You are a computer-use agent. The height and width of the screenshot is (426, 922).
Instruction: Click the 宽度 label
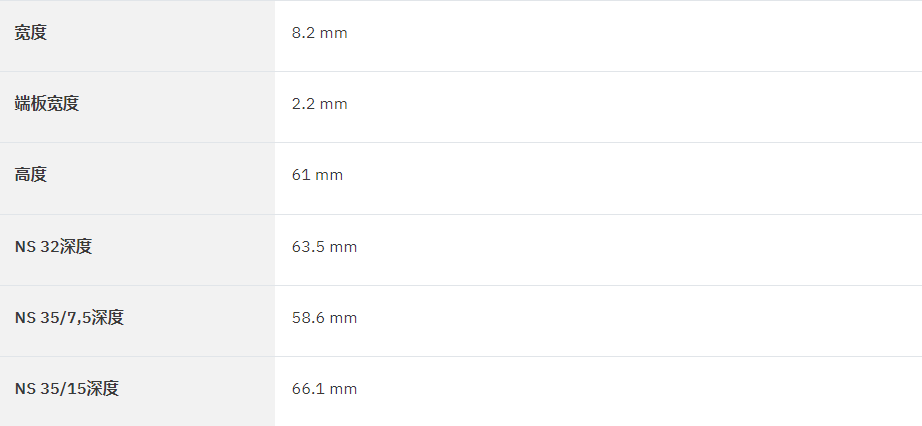coord(31,32)
